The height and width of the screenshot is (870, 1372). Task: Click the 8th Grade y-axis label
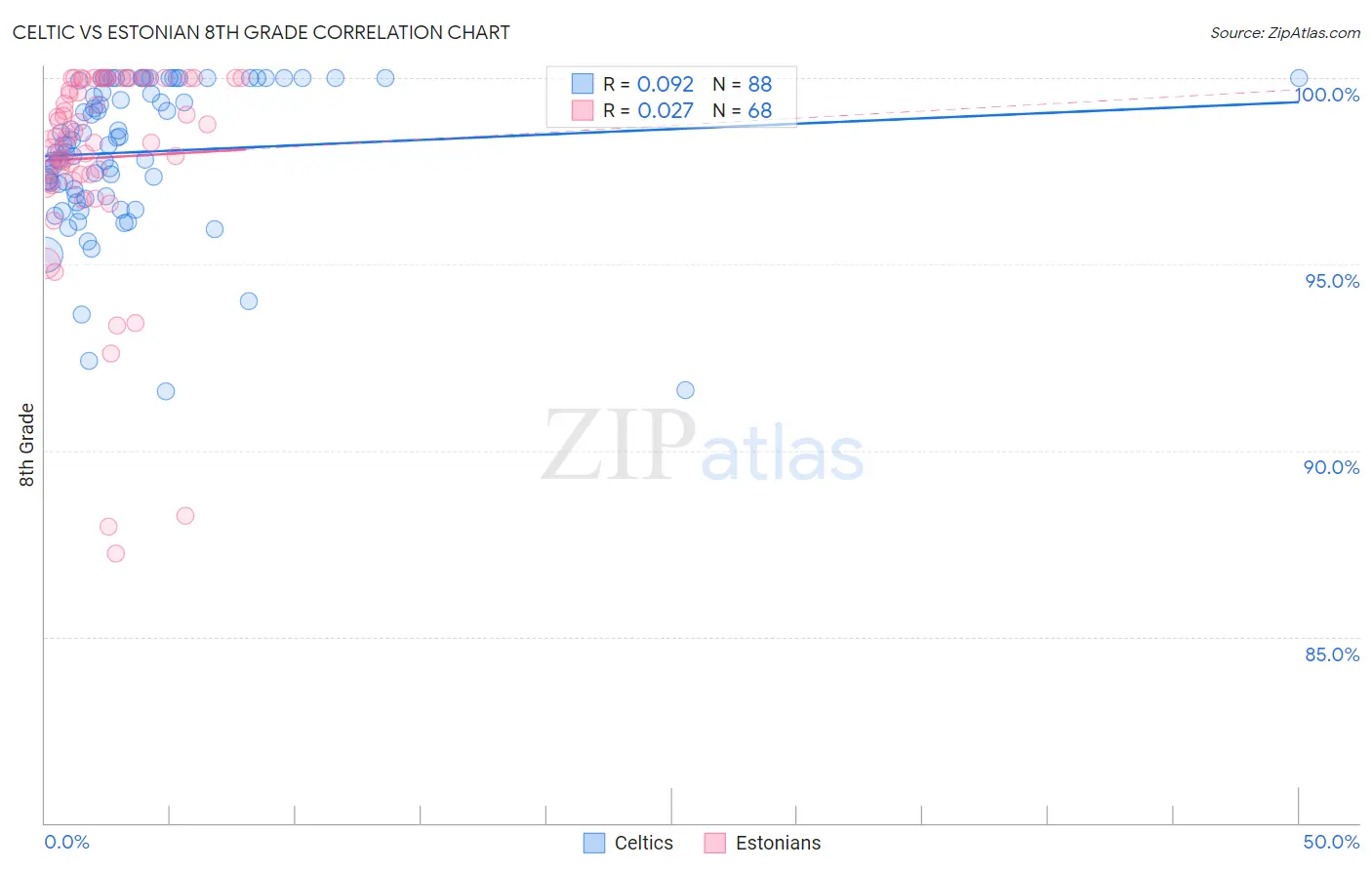coord(26,445)
